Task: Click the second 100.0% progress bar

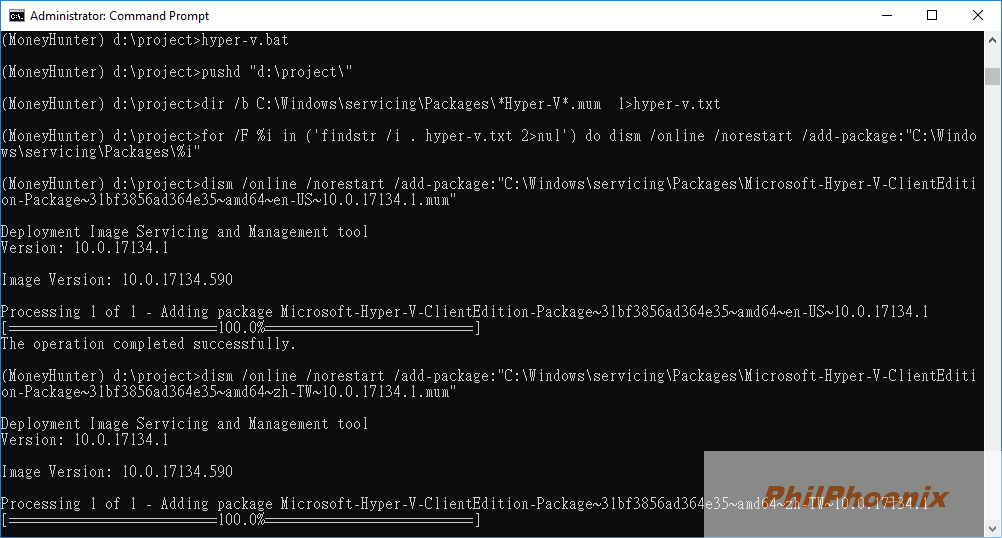Action: coord(241,519)
